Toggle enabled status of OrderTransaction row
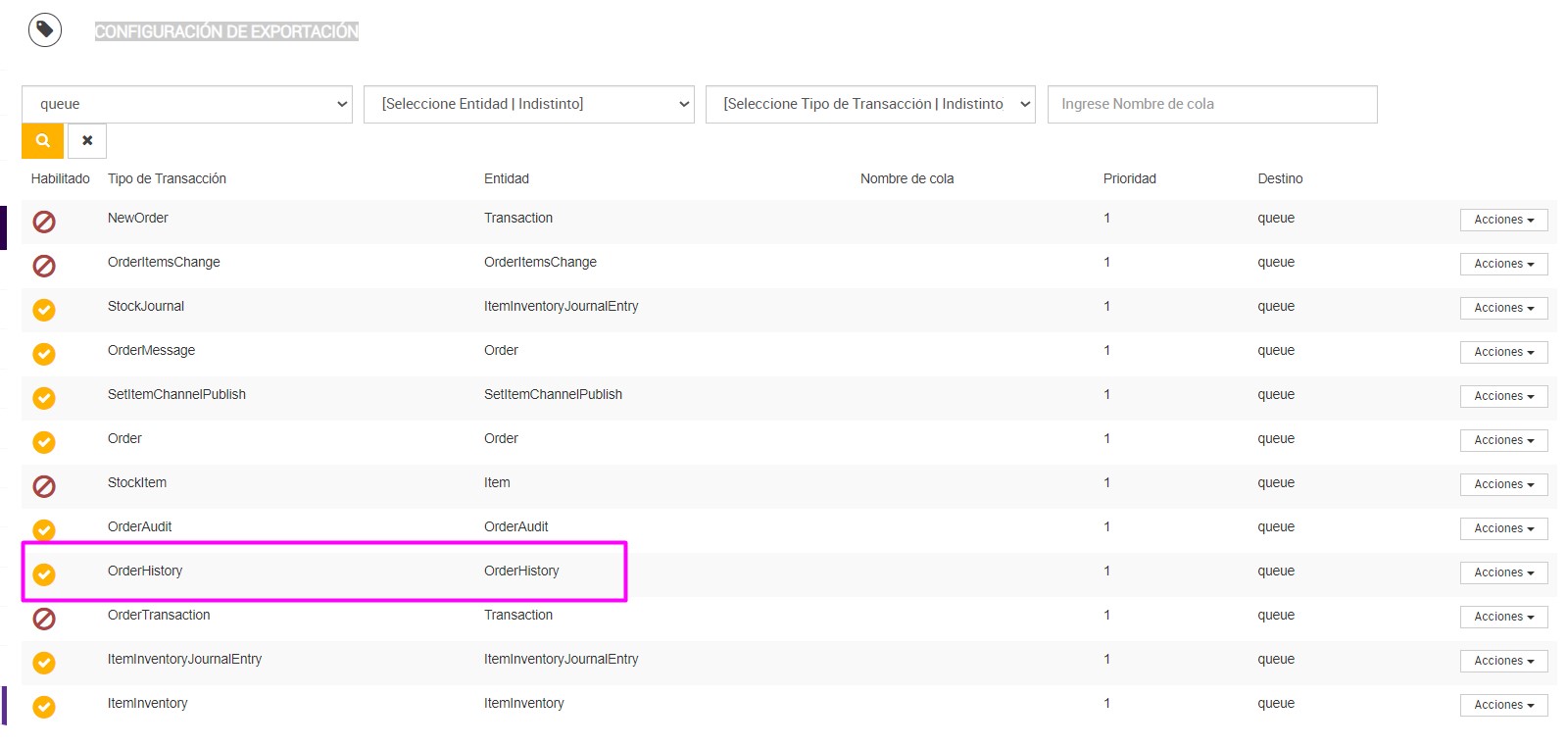 [44, 619]
